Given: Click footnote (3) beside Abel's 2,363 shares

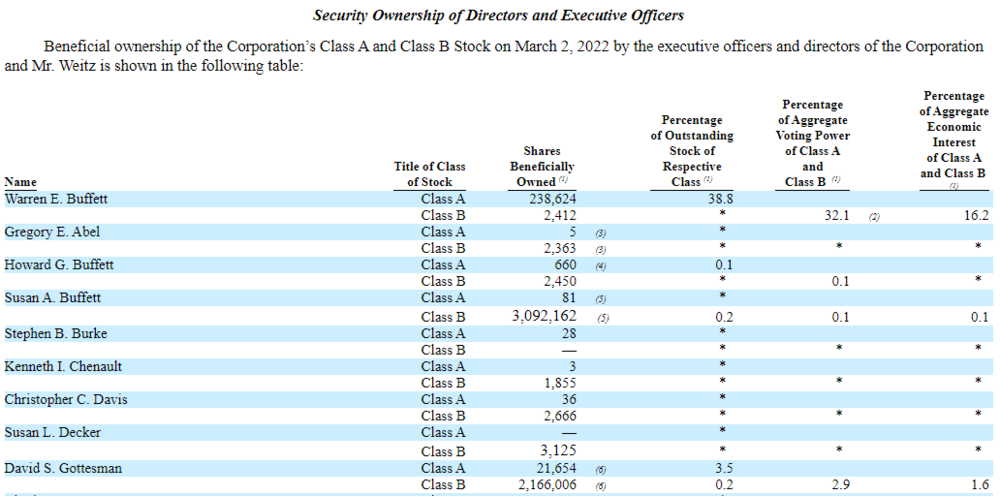Looking at the screenshot, I should coord(601,251).
